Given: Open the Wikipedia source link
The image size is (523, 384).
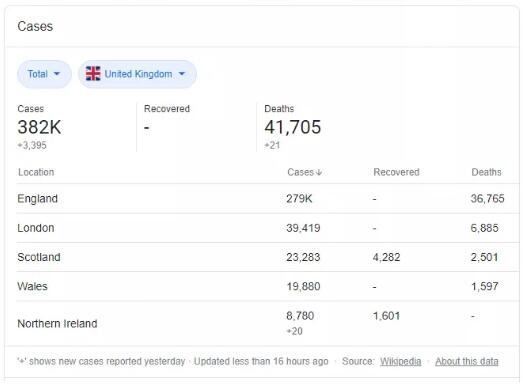Looking at the screenshot, I should click(400, 361).
